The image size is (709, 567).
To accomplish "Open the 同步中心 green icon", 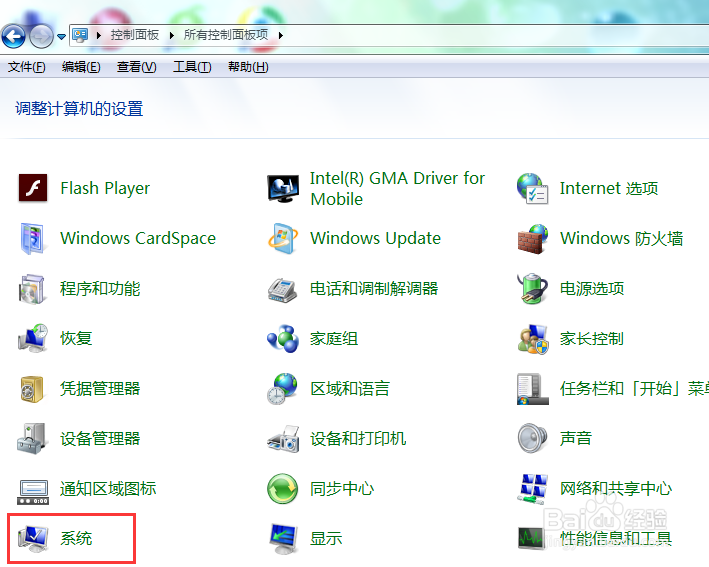I will pos(283,489).
